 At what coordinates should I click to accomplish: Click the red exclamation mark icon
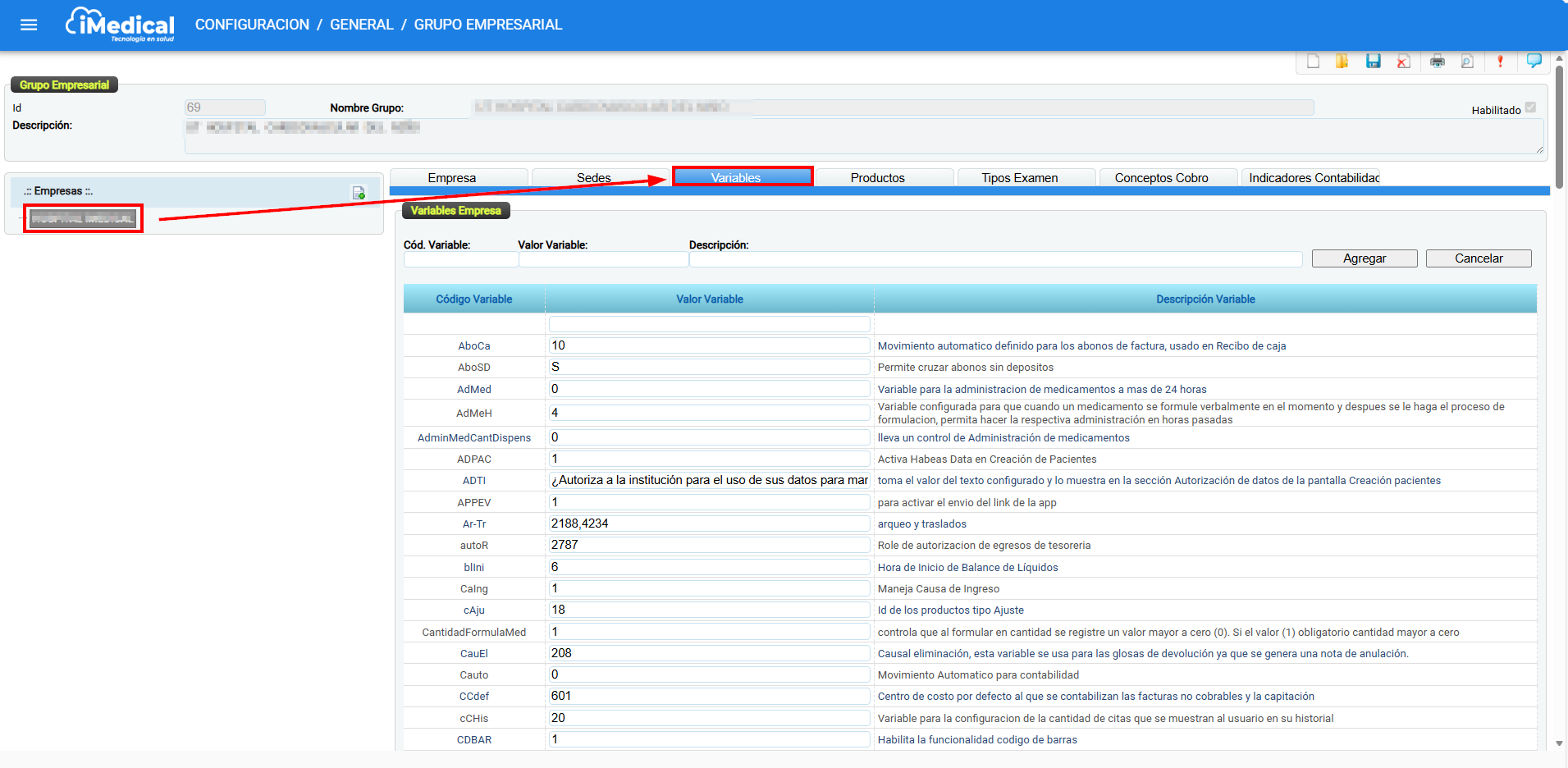pos(1500,62)
